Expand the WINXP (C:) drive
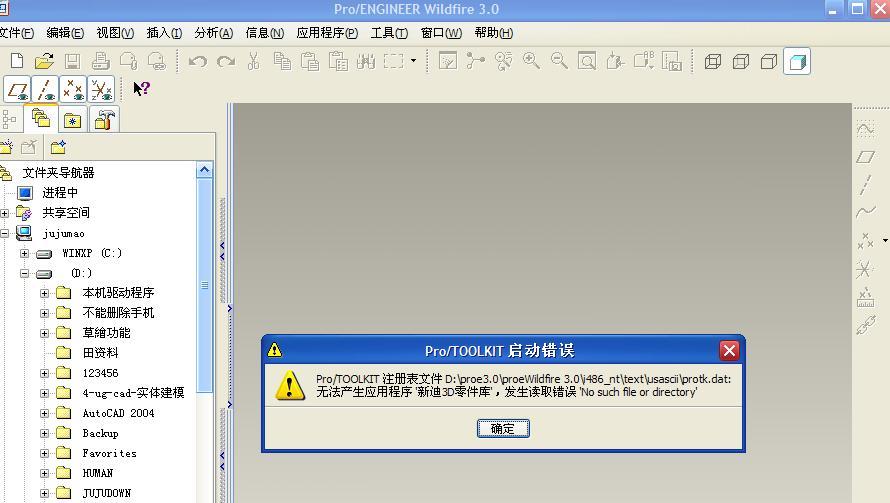The image size is (890, 503). (x=24, y=253)
